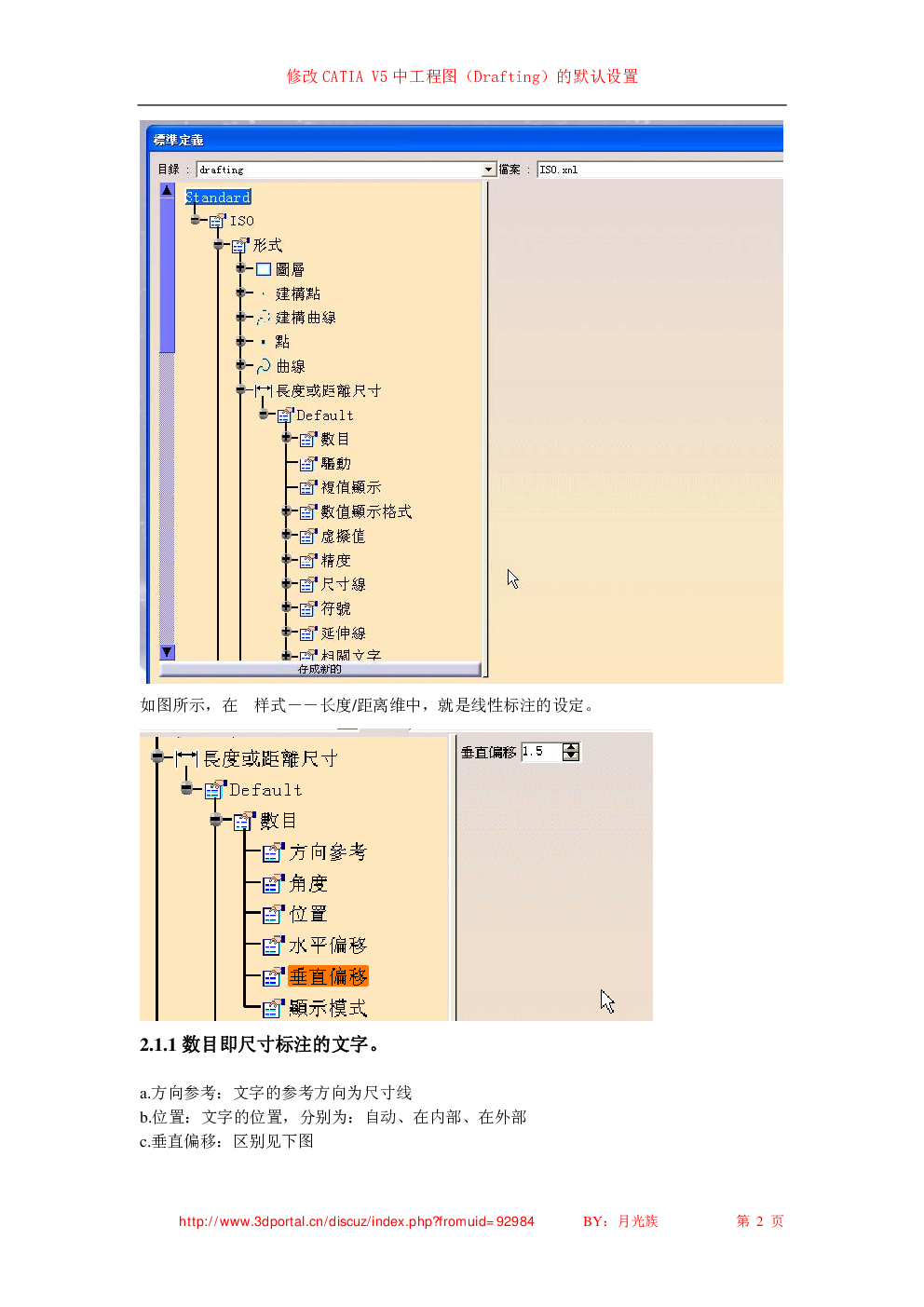Increase 垂直偏移 with the up arrow
This screenshot has width=924, height=1307.
pyautogui.click(x=571, y=748)
